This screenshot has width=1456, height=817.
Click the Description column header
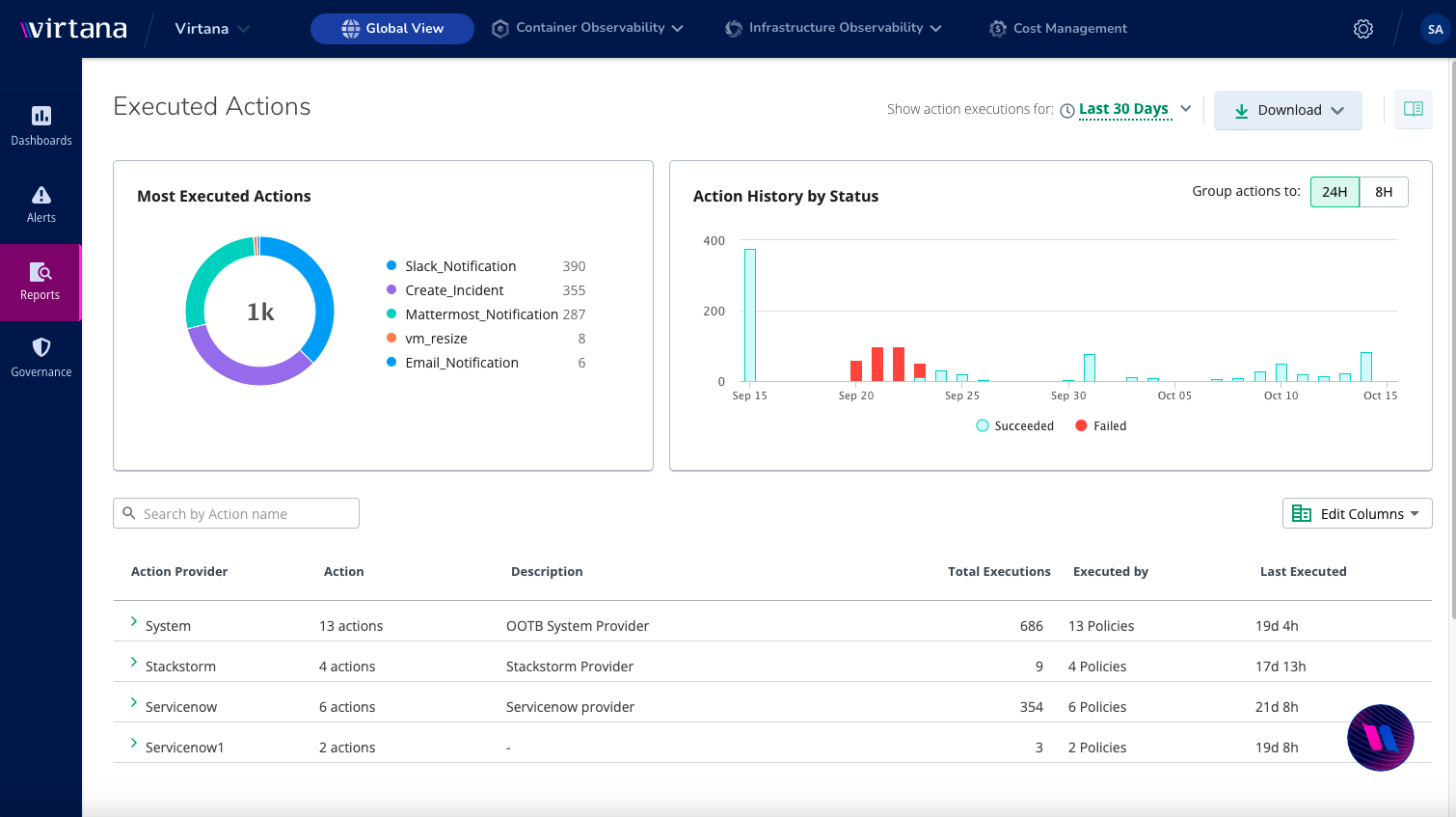[x=547, y=571]
